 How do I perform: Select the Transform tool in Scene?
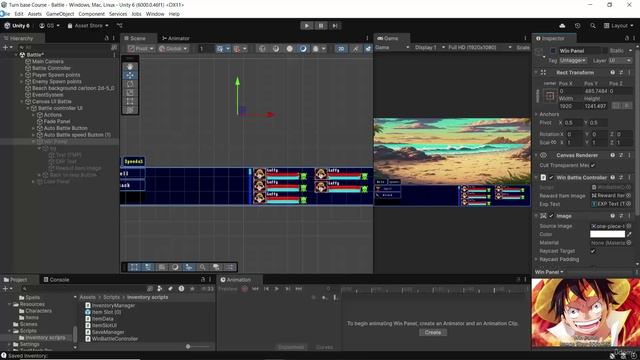pos(130,110)
